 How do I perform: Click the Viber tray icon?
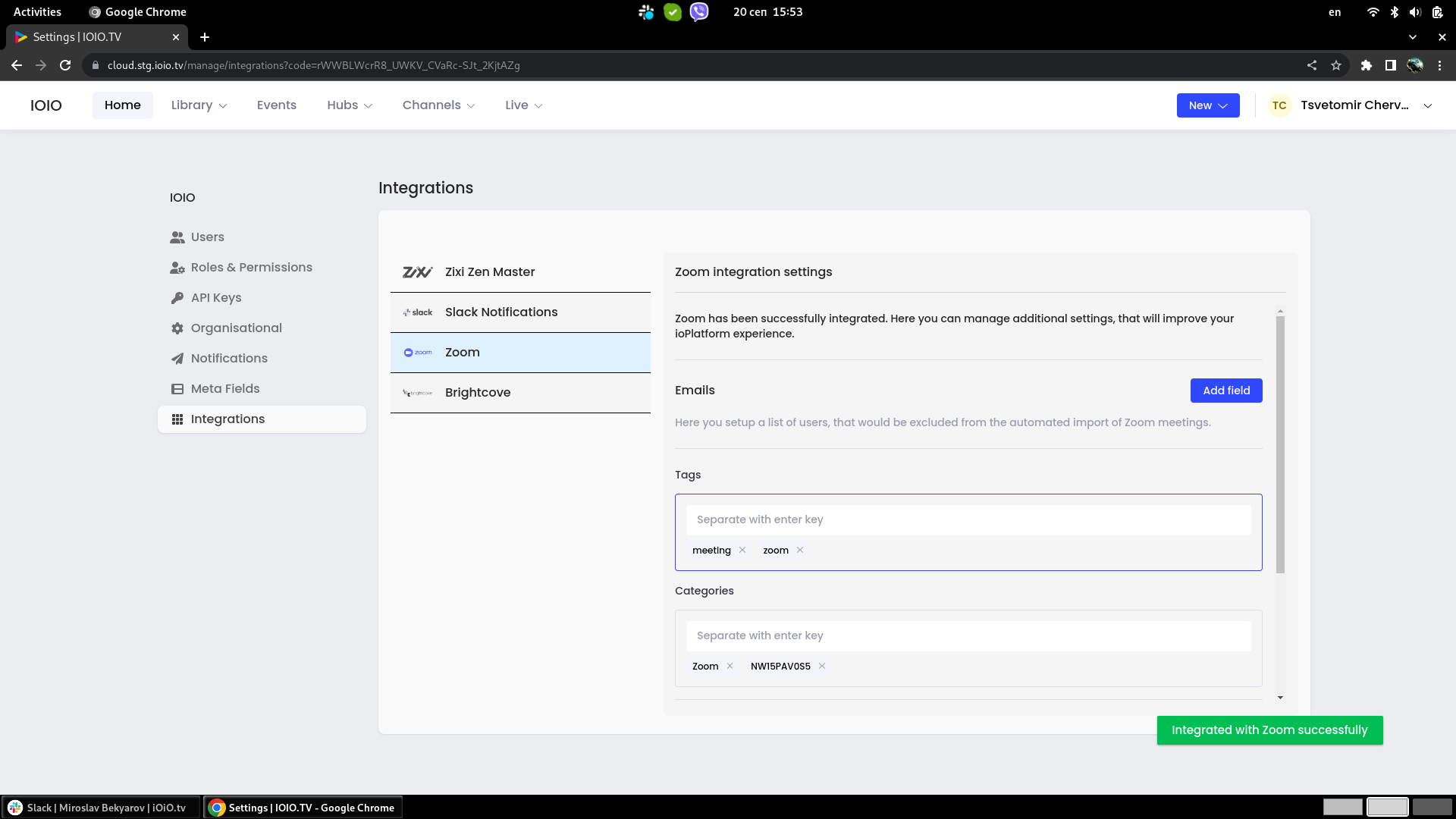tap(699, 12)
